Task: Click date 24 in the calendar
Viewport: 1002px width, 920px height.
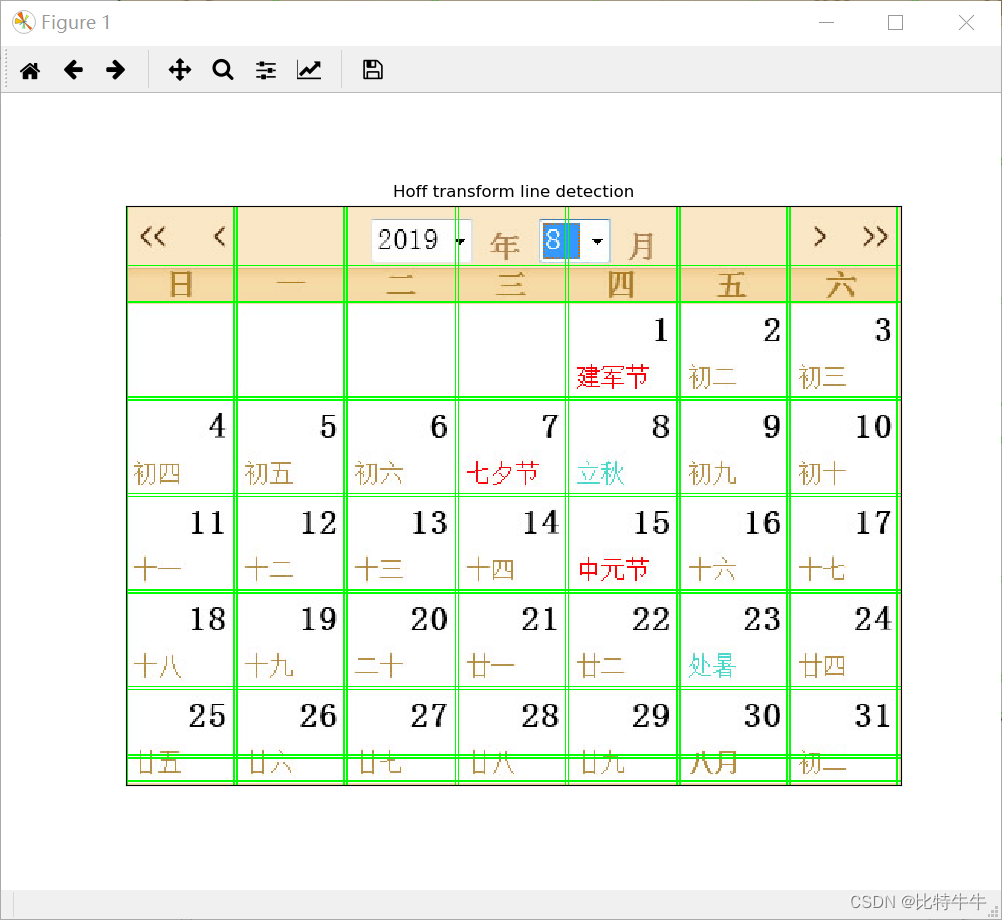Action: coord(874,619)
